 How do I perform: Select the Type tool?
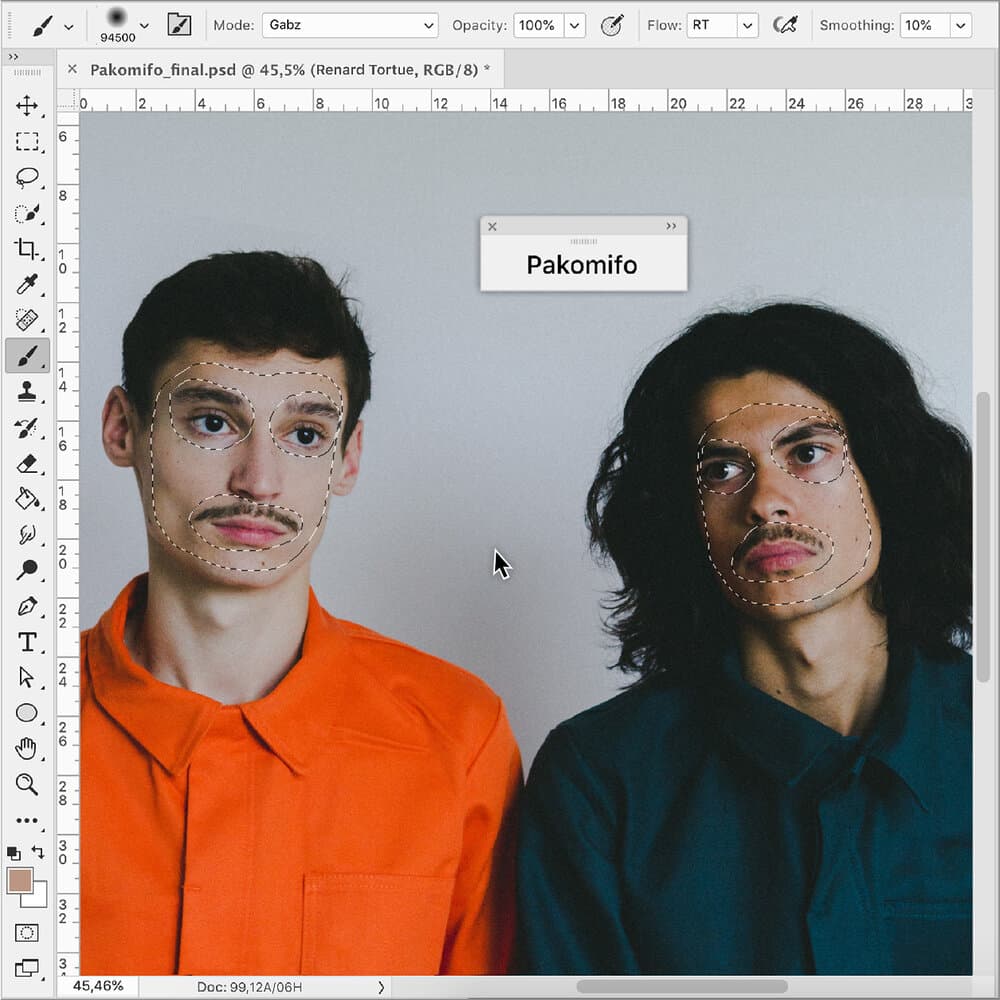[x=27, y=641]
